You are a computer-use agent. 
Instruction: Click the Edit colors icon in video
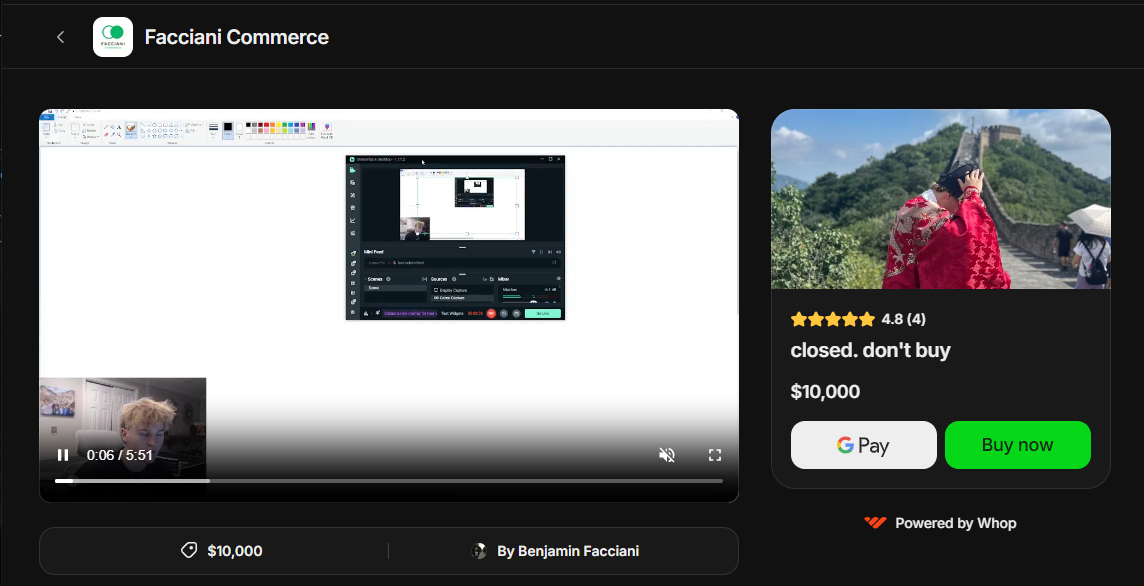pyautogui.click(x=312, y=129)
